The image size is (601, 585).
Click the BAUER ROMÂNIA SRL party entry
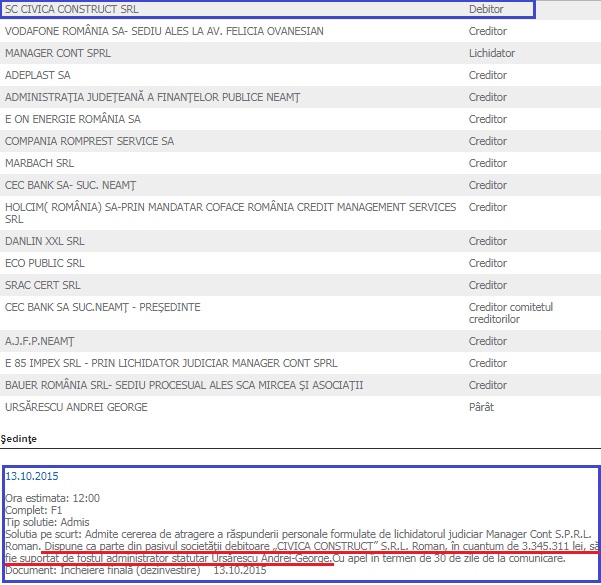(184, 385)
